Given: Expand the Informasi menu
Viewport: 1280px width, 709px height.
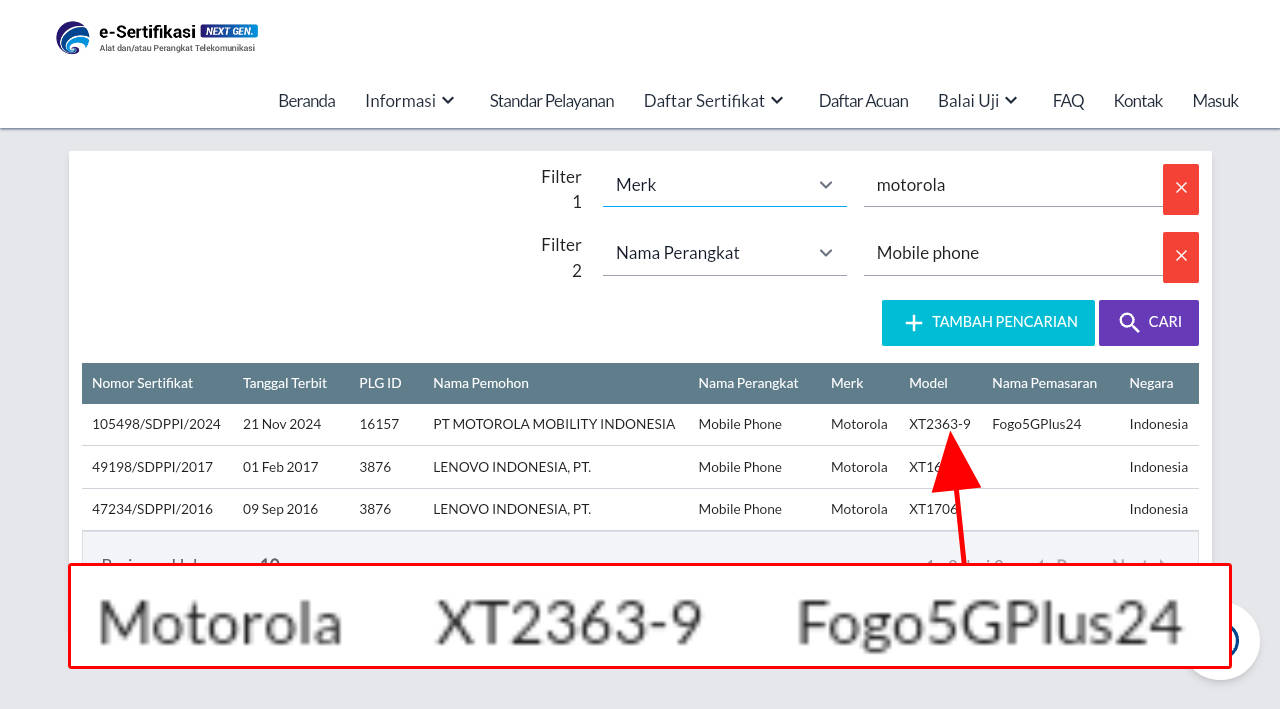Looking at the screenshot, I should tap(410, 101).
